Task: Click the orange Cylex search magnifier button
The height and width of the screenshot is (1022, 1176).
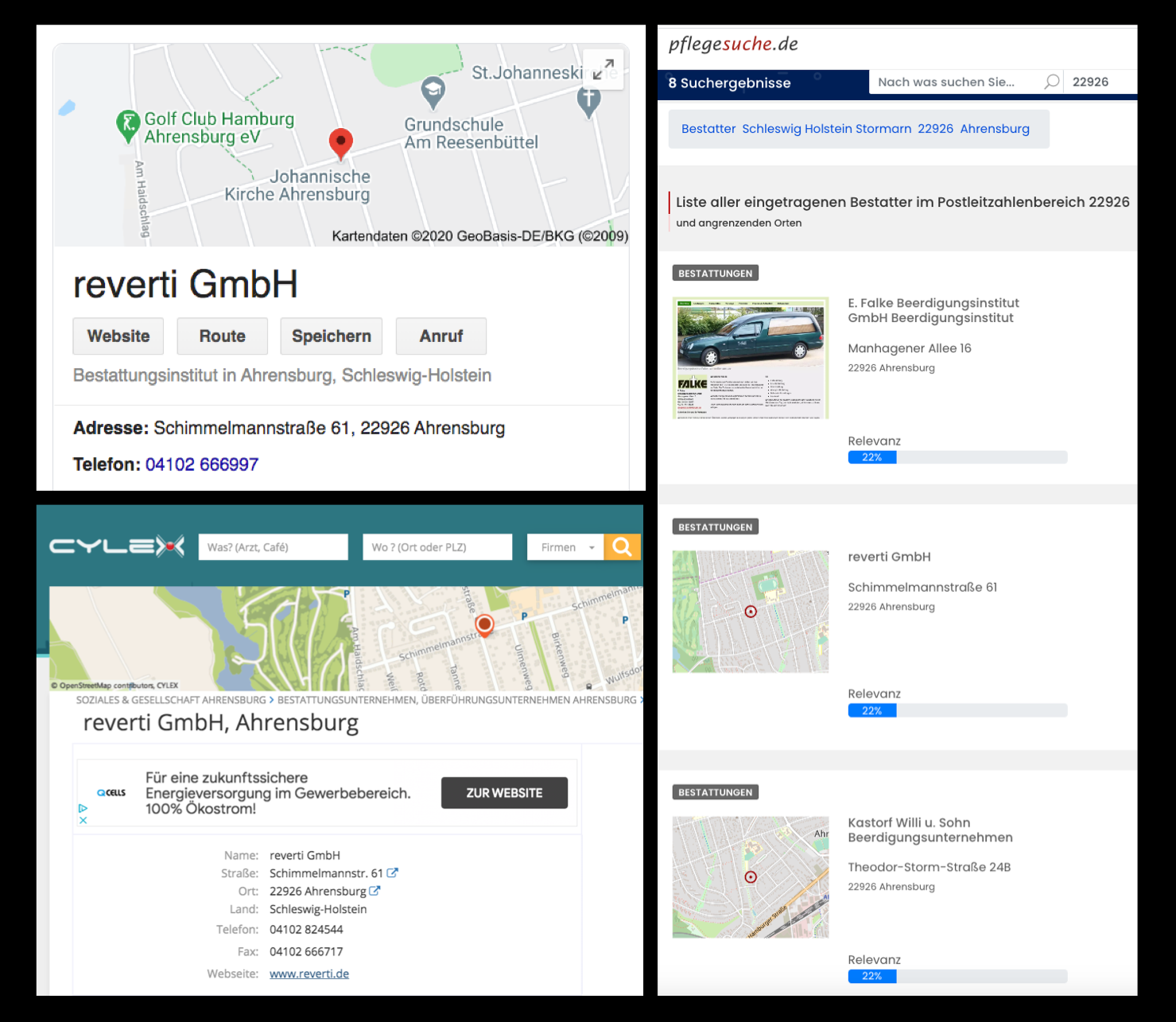Action: (623, 547)
